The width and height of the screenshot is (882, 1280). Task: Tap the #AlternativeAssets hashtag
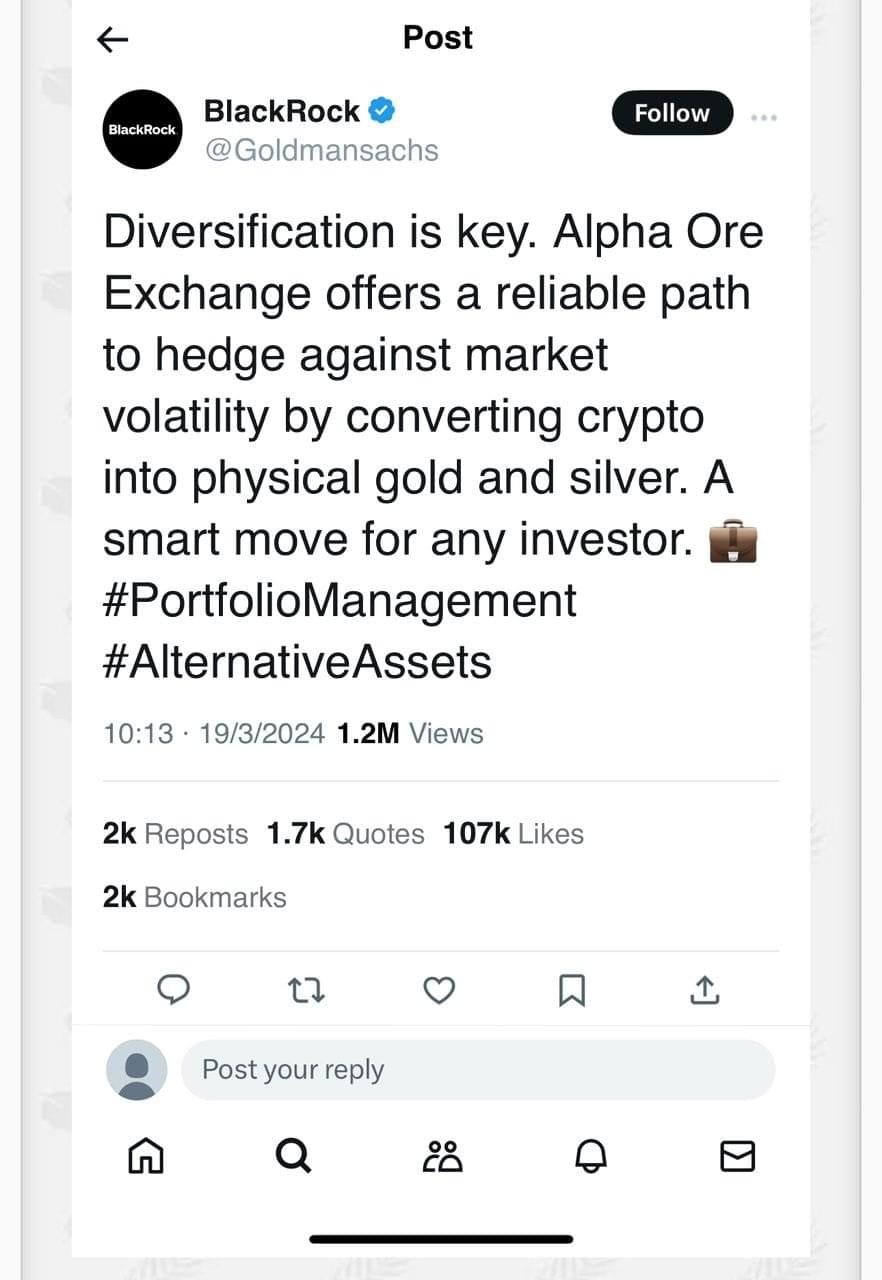297,662
